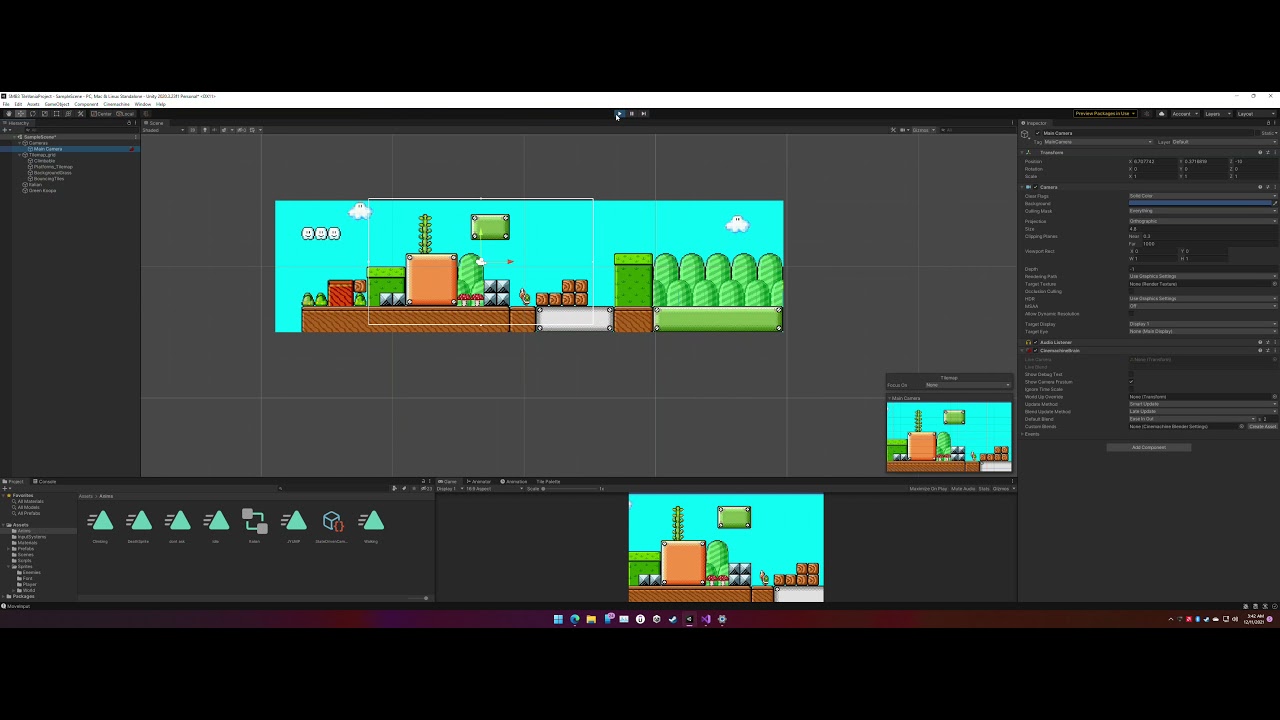Viewport: 1280px width, 720px height.
Task: Click Mute Audio in Game view
Action: coord(962,489)
